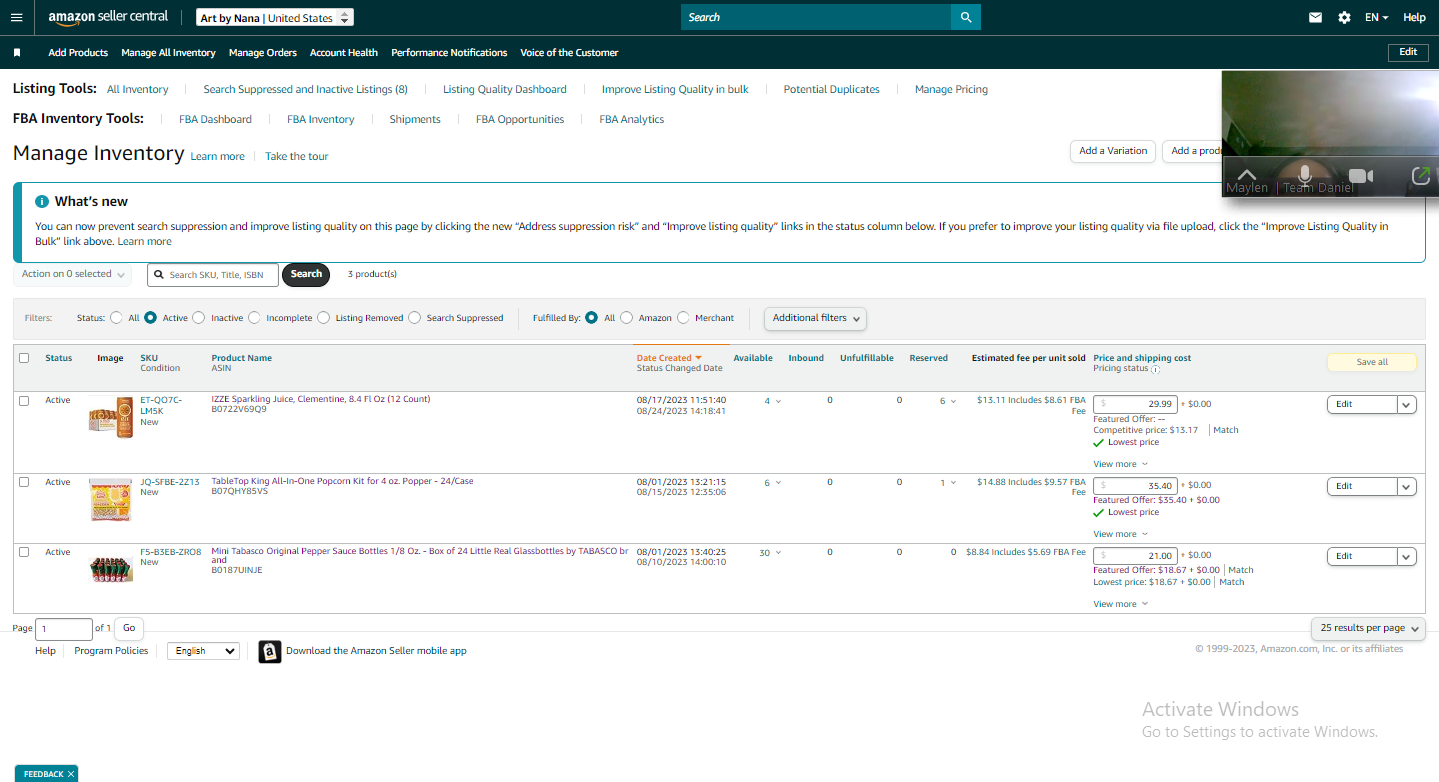Viewport: 1439px width, 782px height.
Task: Click the Save all button
Action: click(1372, 362)
